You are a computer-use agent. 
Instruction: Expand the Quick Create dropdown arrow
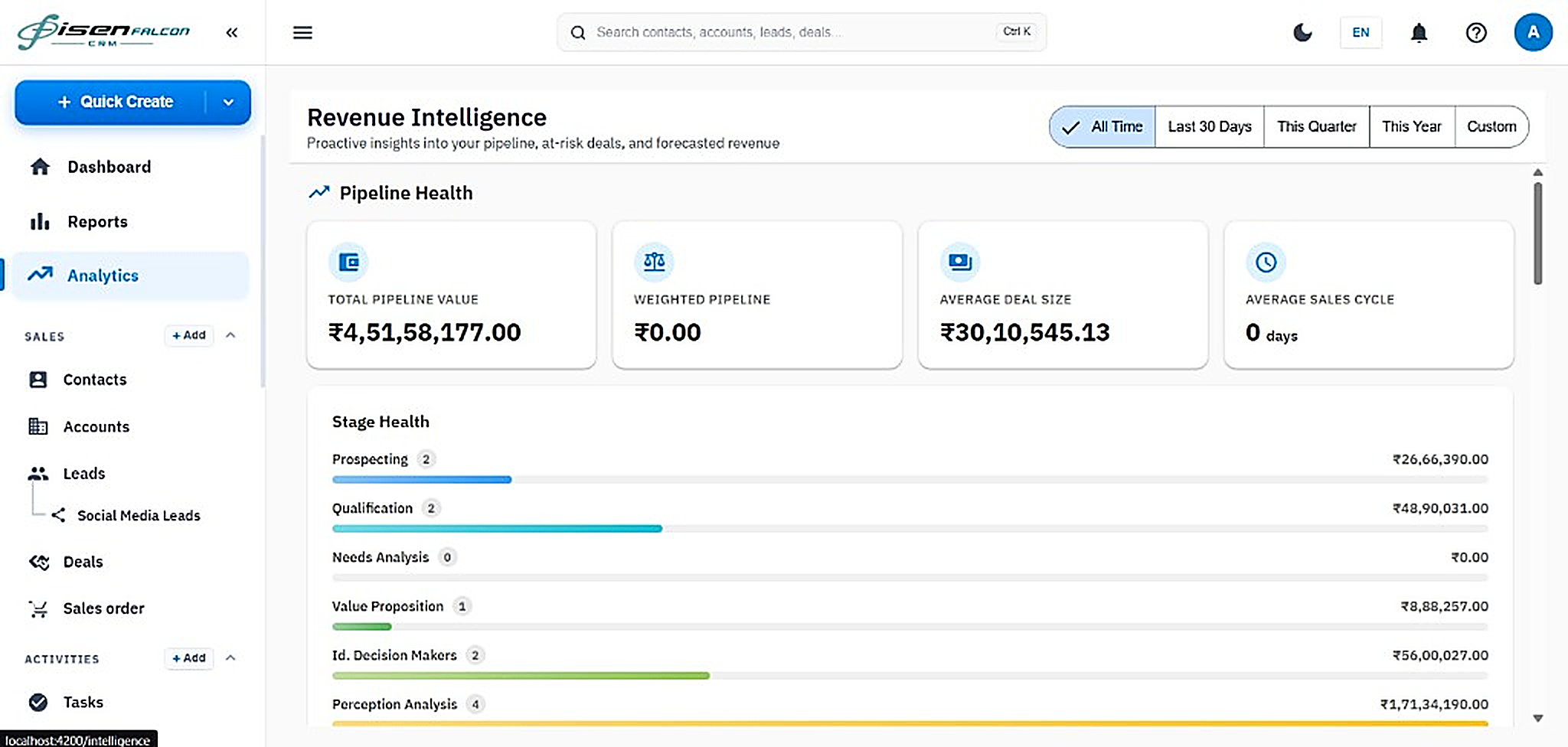point(228,102)
